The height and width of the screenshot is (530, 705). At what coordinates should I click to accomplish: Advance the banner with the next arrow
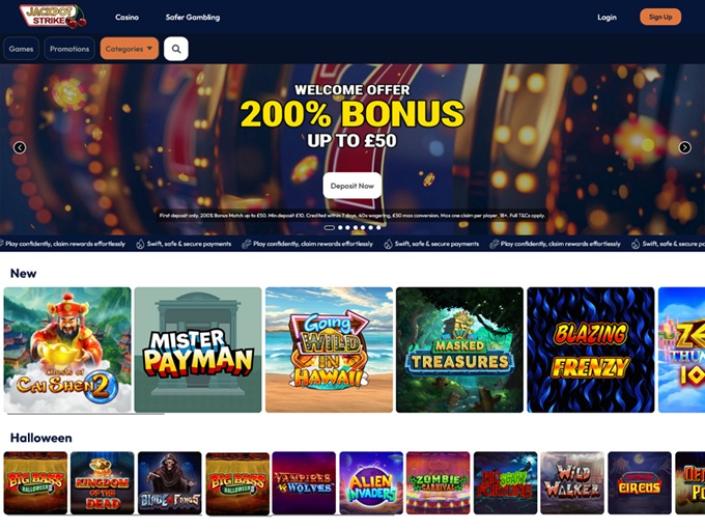coord(684,147)
